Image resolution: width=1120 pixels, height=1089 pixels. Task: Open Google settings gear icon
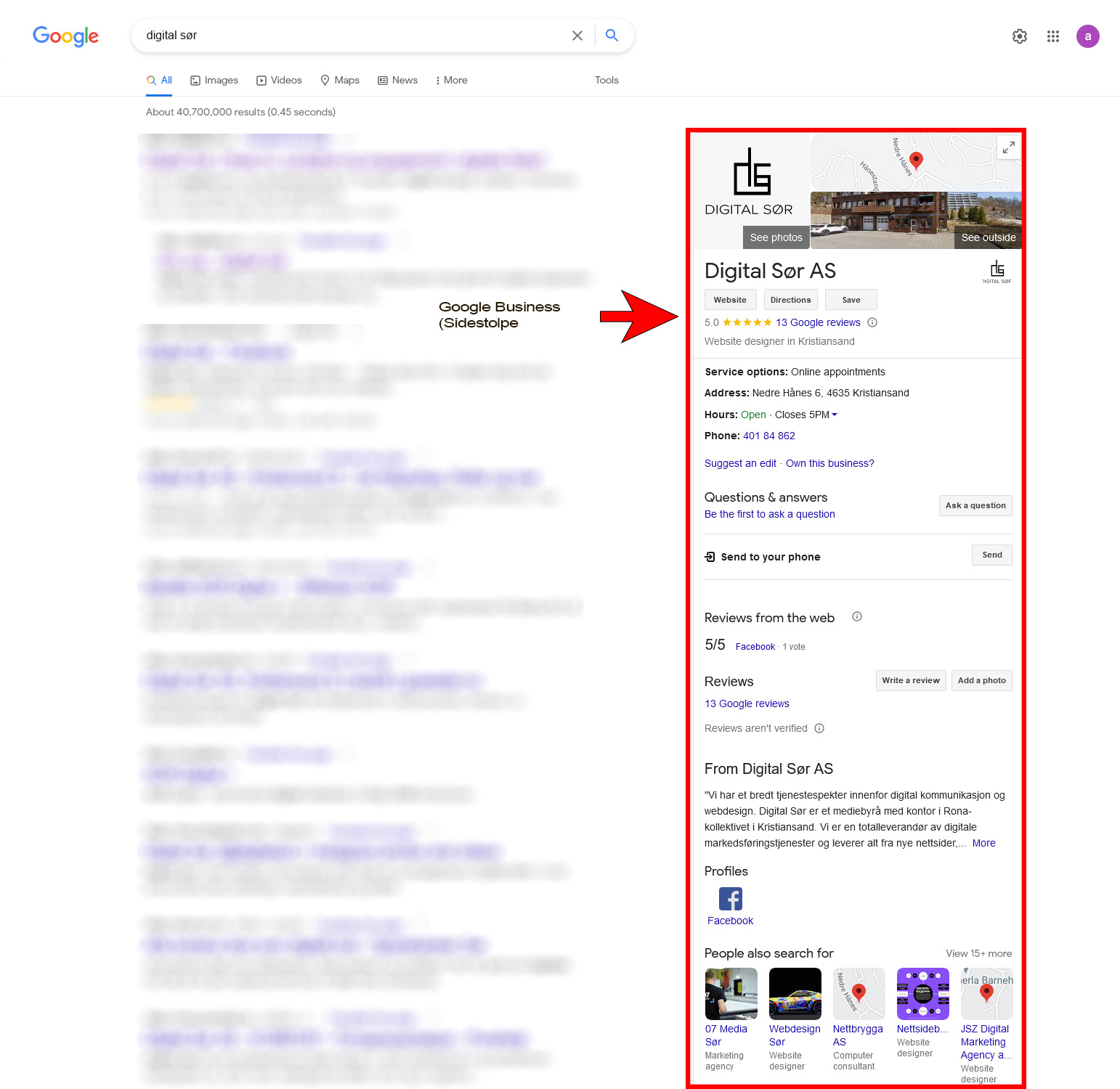(1019, 36)
